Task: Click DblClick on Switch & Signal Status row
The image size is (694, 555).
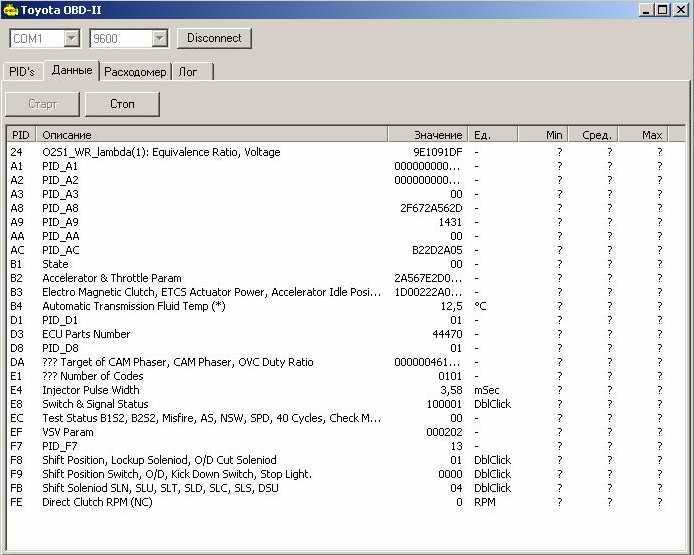Action: pyautogui.click(x=492, y=404)
